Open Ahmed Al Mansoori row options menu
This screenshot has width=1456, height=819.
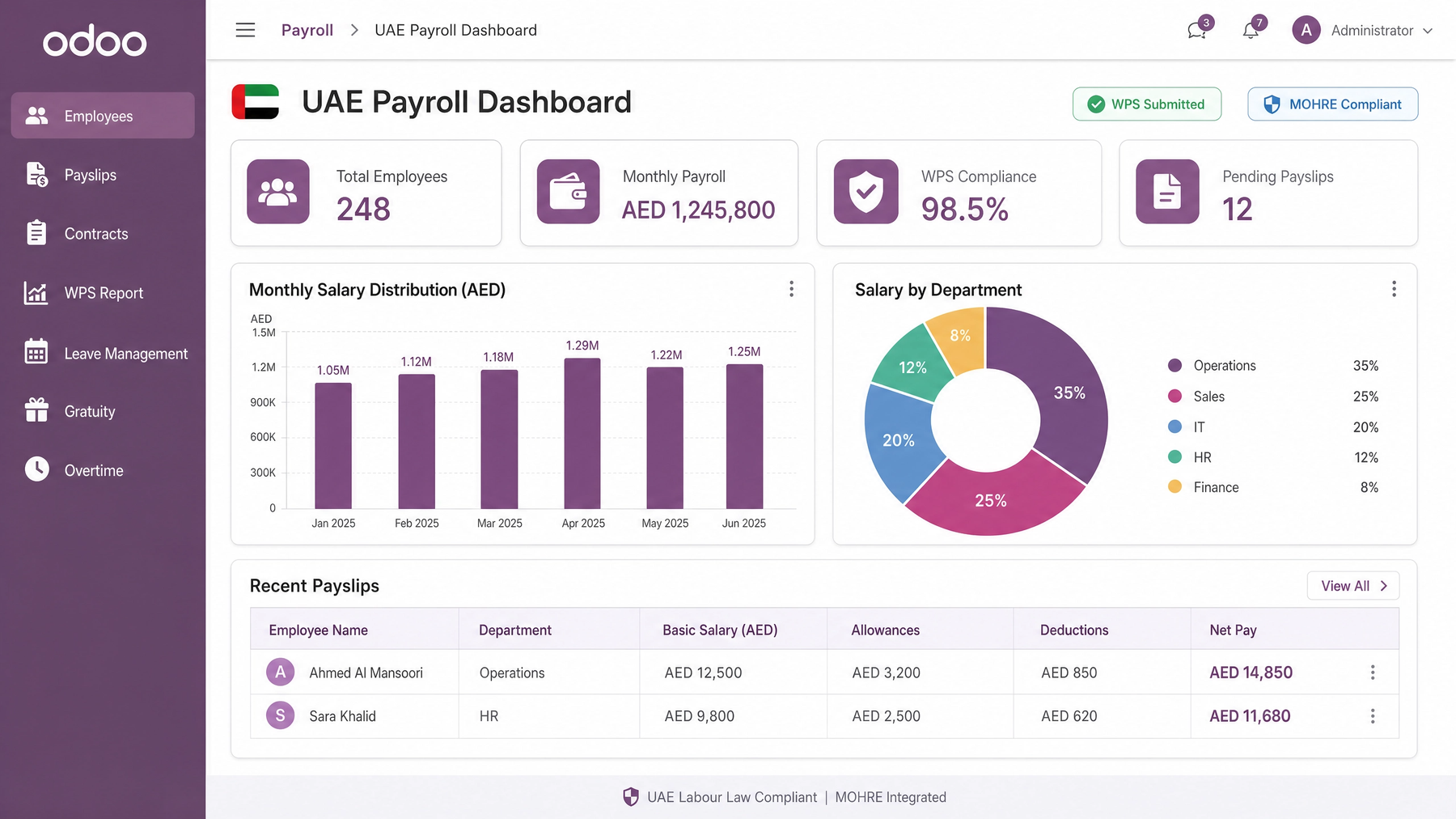(1373, 673)
